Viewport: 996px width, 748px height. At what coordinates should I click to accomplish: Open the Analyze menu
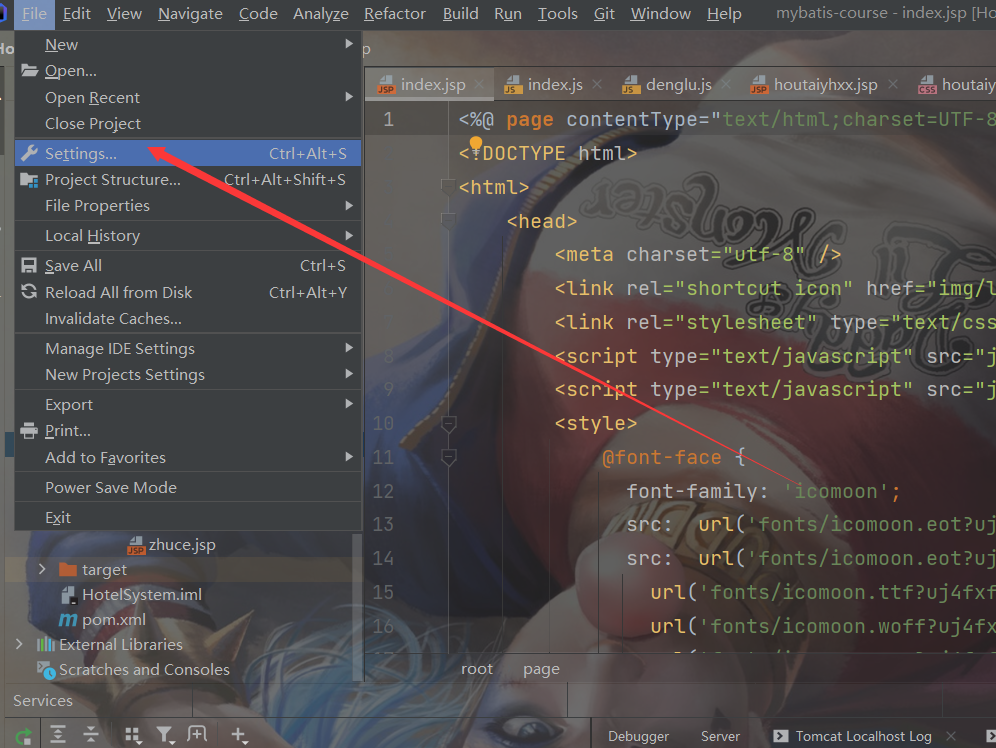[321, 13]
